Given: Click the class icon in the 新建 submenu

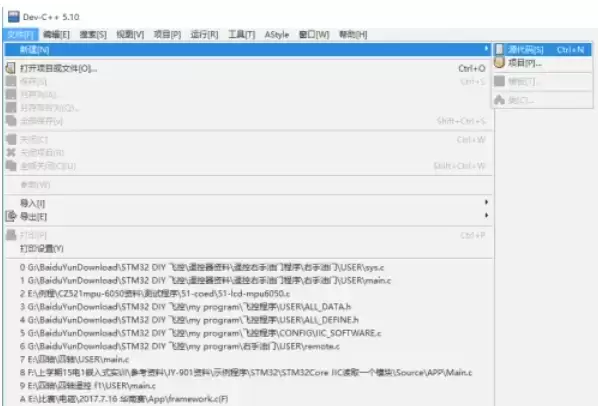Looking at the screenshot, I should 499,100.
